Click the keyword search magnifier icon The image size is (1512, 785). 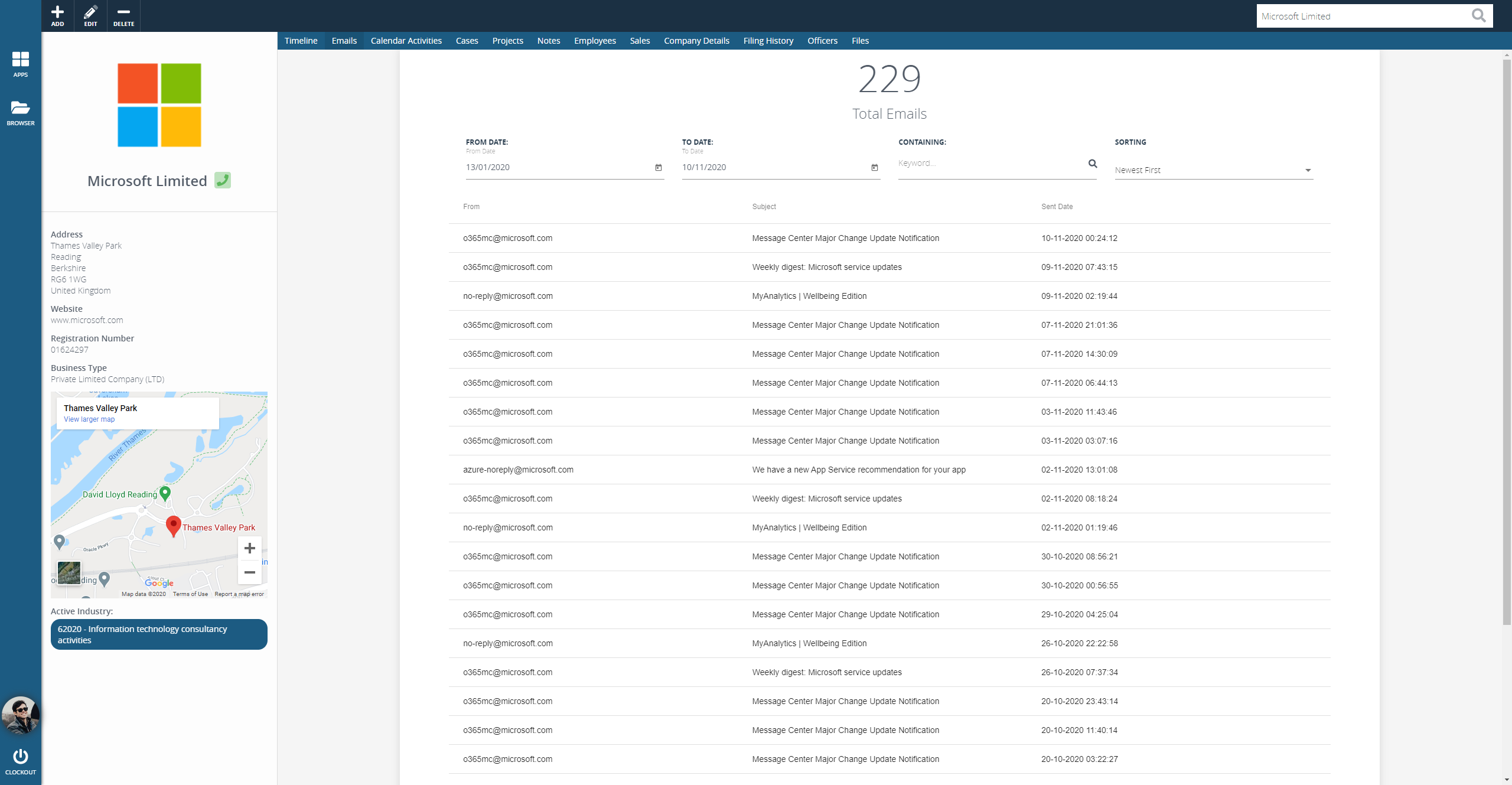tap(1093, 164)
